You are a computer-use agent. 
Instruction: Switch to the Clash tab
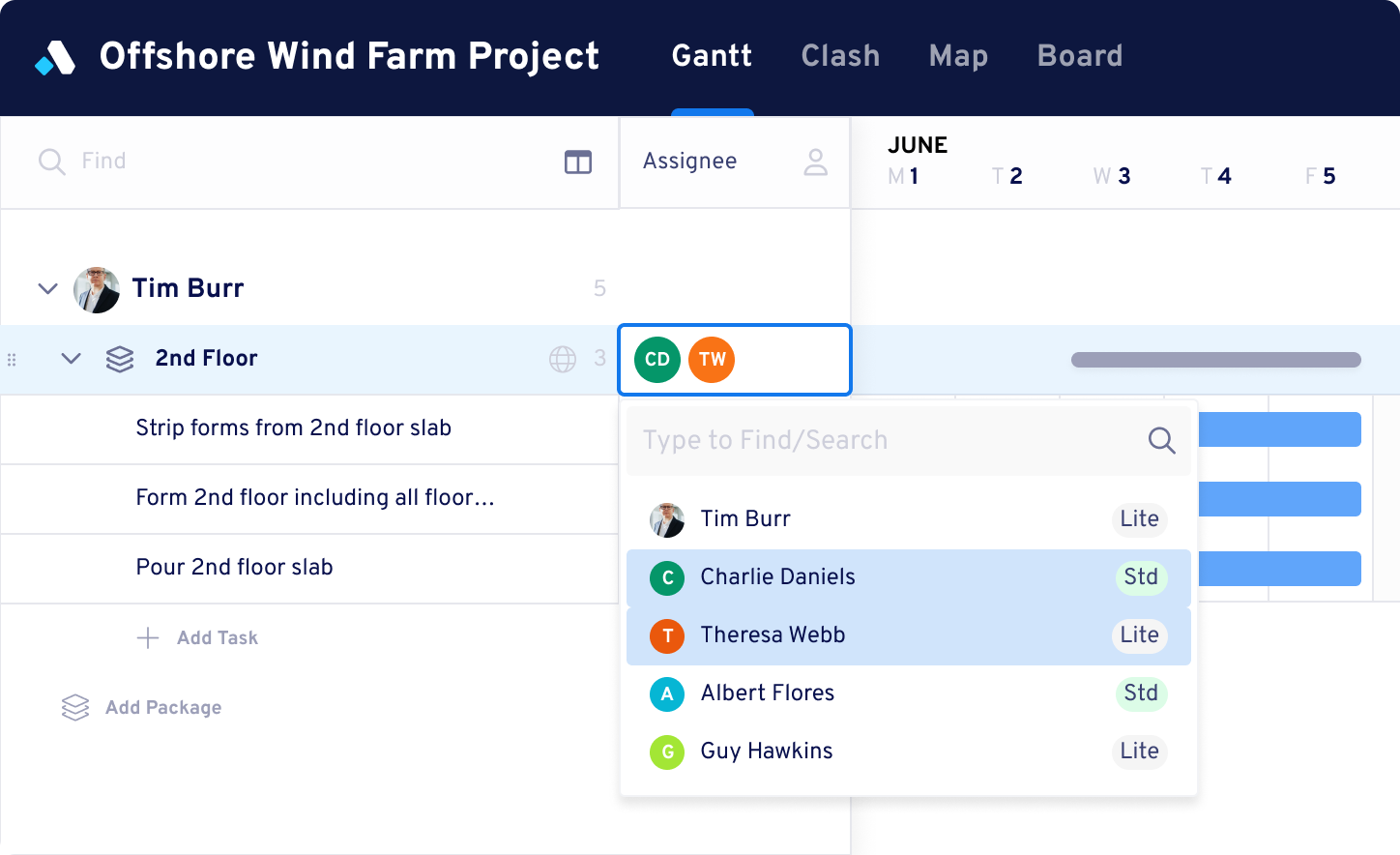point(839,56)
